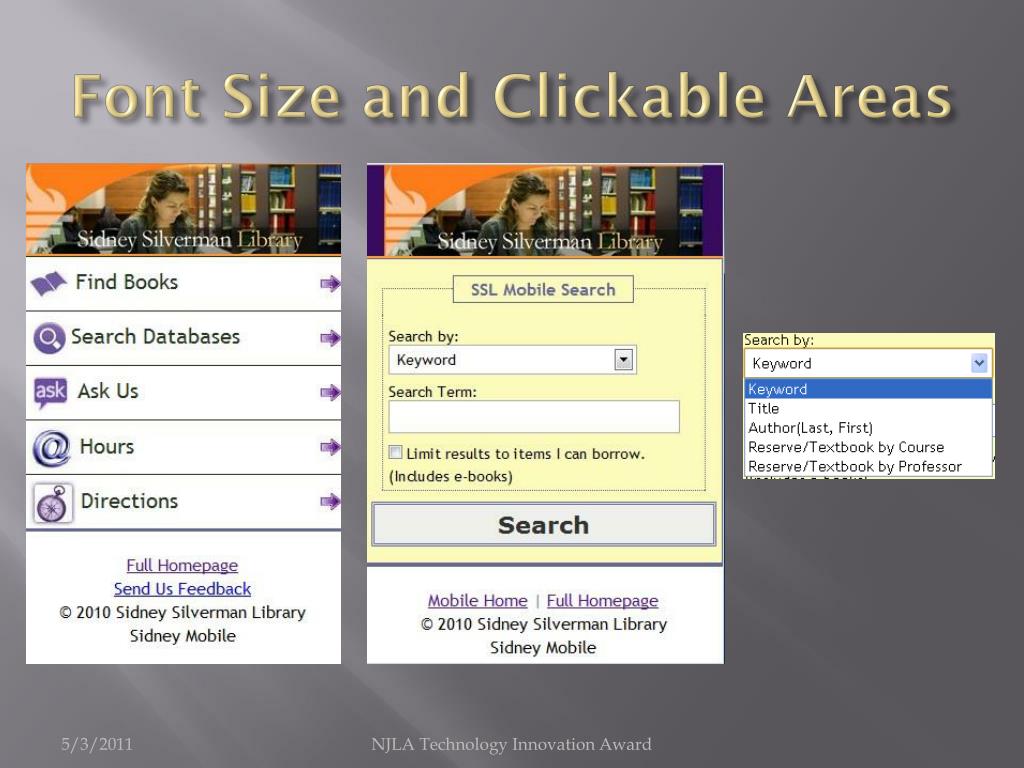This screenshot has width=1024, height=768.
Task: Open the Search Databases menu item
Action: (184, 338)
